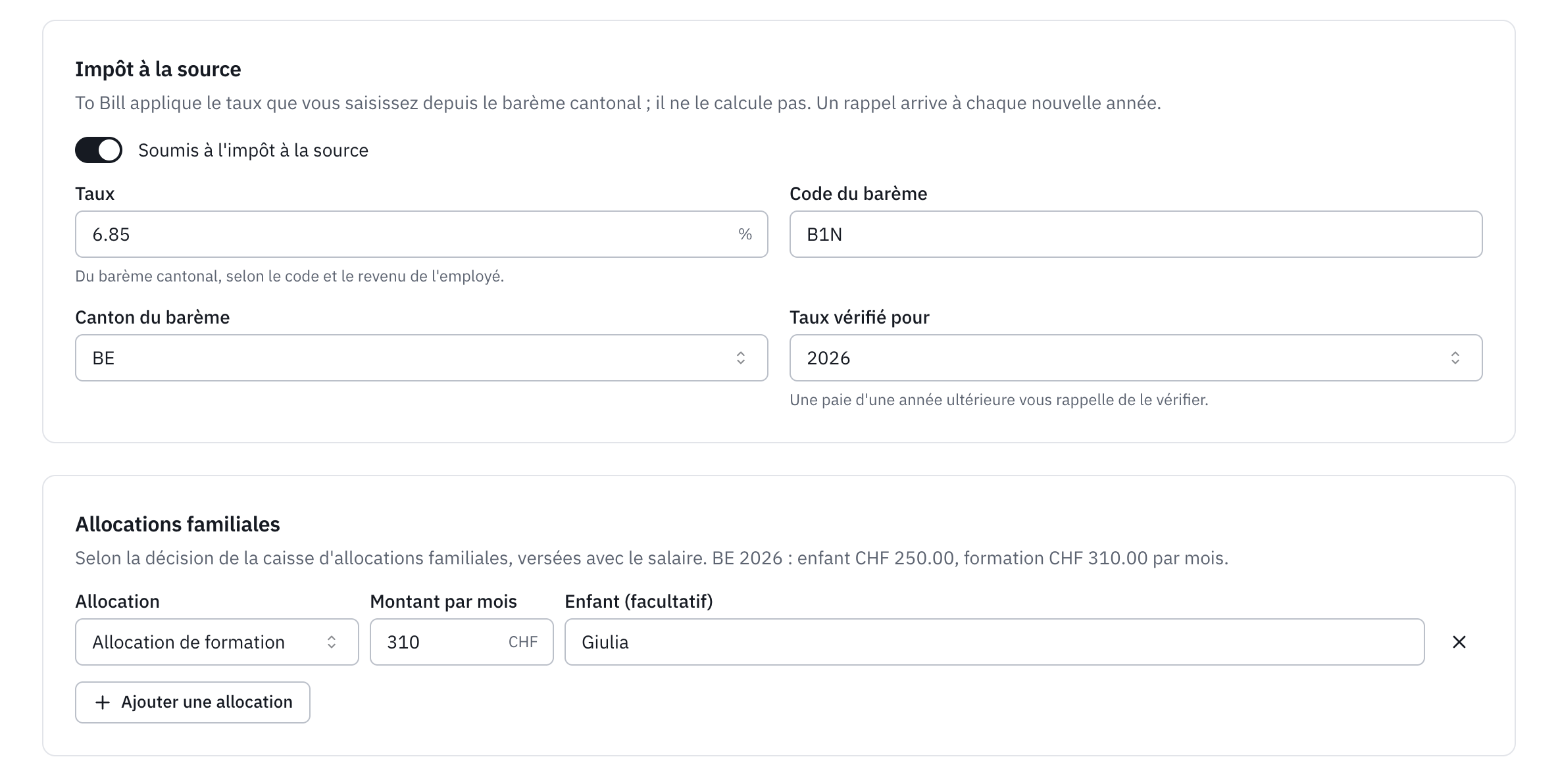Remove the Giulia allocation row
The image size is (1558, 784).
point(1459,642)
